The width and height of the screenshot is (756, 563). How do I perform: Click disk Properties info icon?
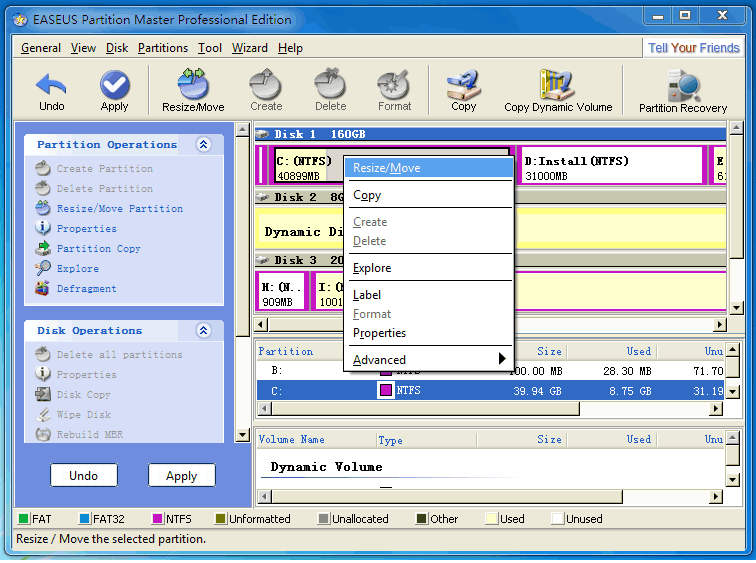[x=43, y=374]
